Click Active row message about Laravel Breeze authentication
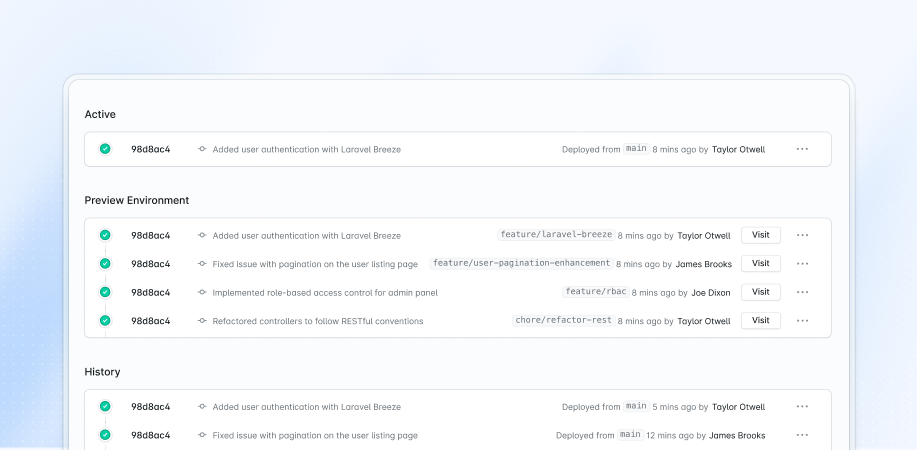The width and height of the screenshot is (917, 450). 306,149
